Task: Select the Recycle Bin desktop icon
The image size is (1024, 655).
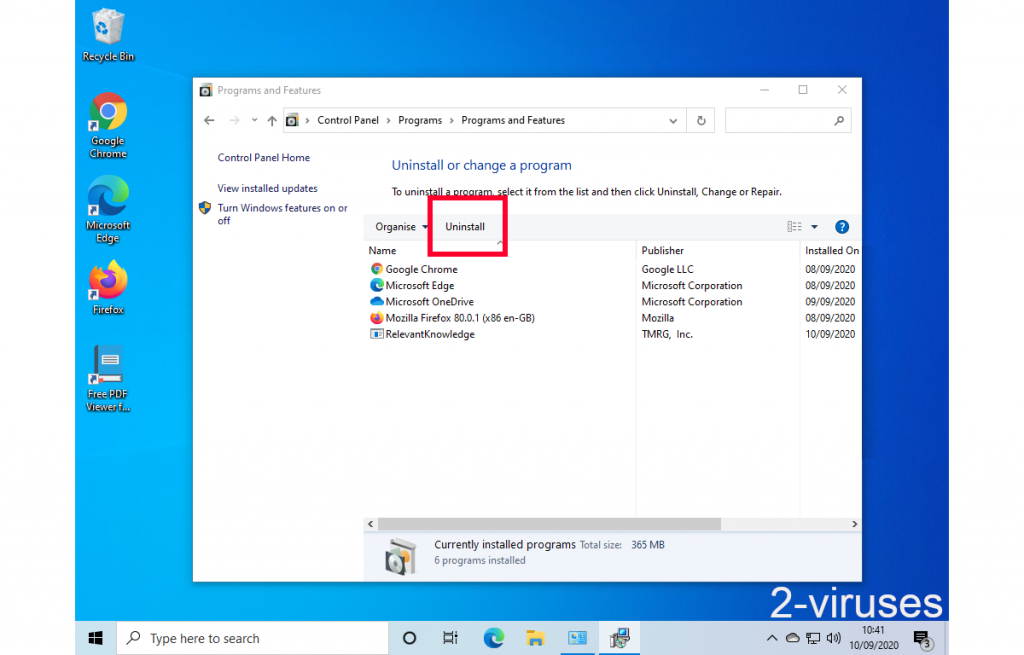Action: pos(108,28)
